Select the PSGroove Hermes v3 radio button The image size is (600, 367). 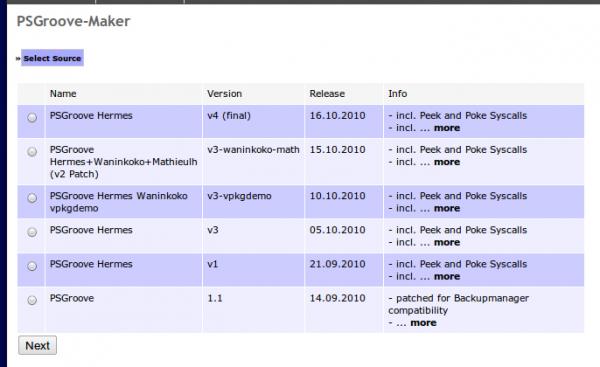[32, 232]
